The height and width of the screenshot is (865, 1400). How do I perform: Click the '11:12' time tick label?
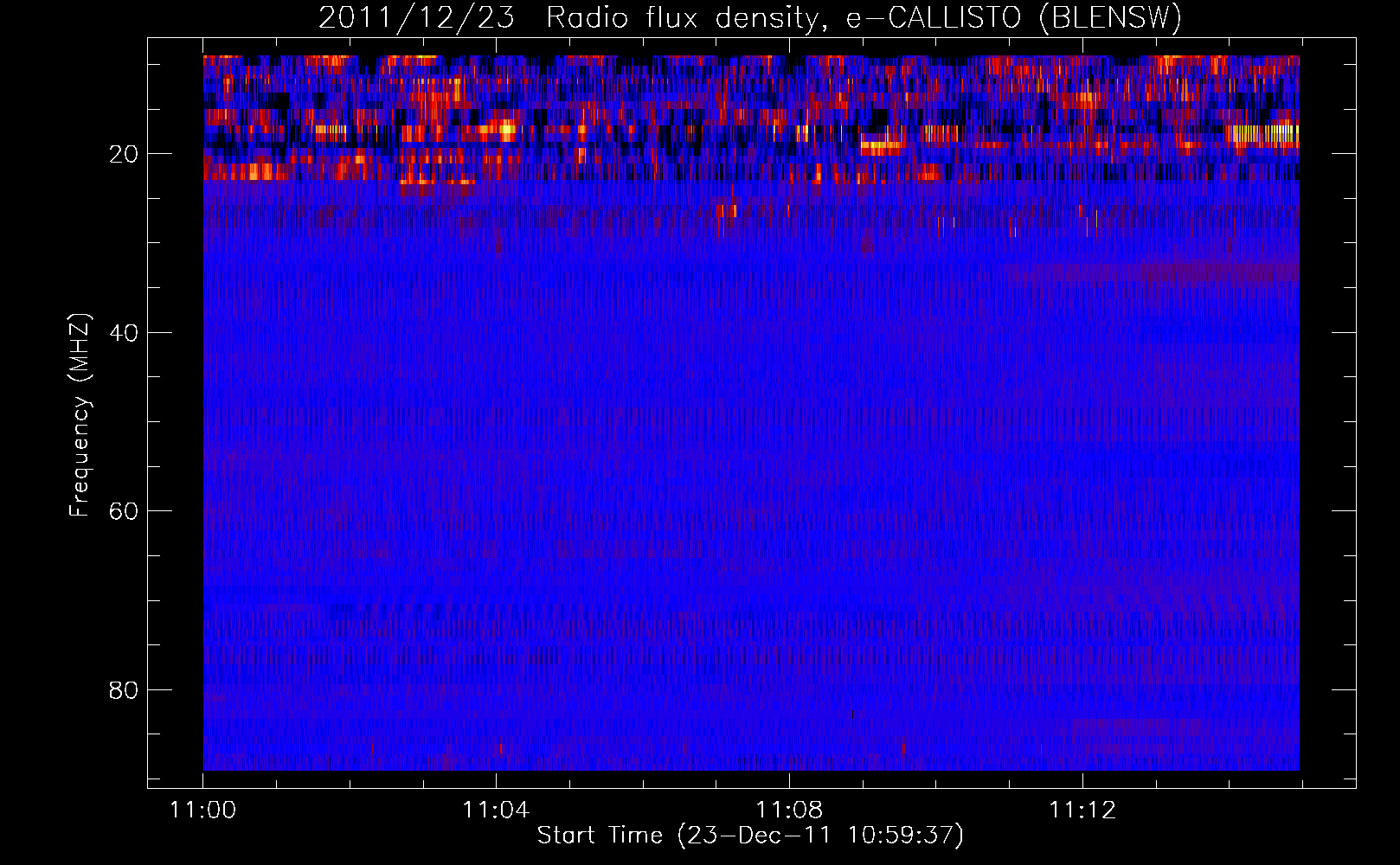(x=1082, y=810)
